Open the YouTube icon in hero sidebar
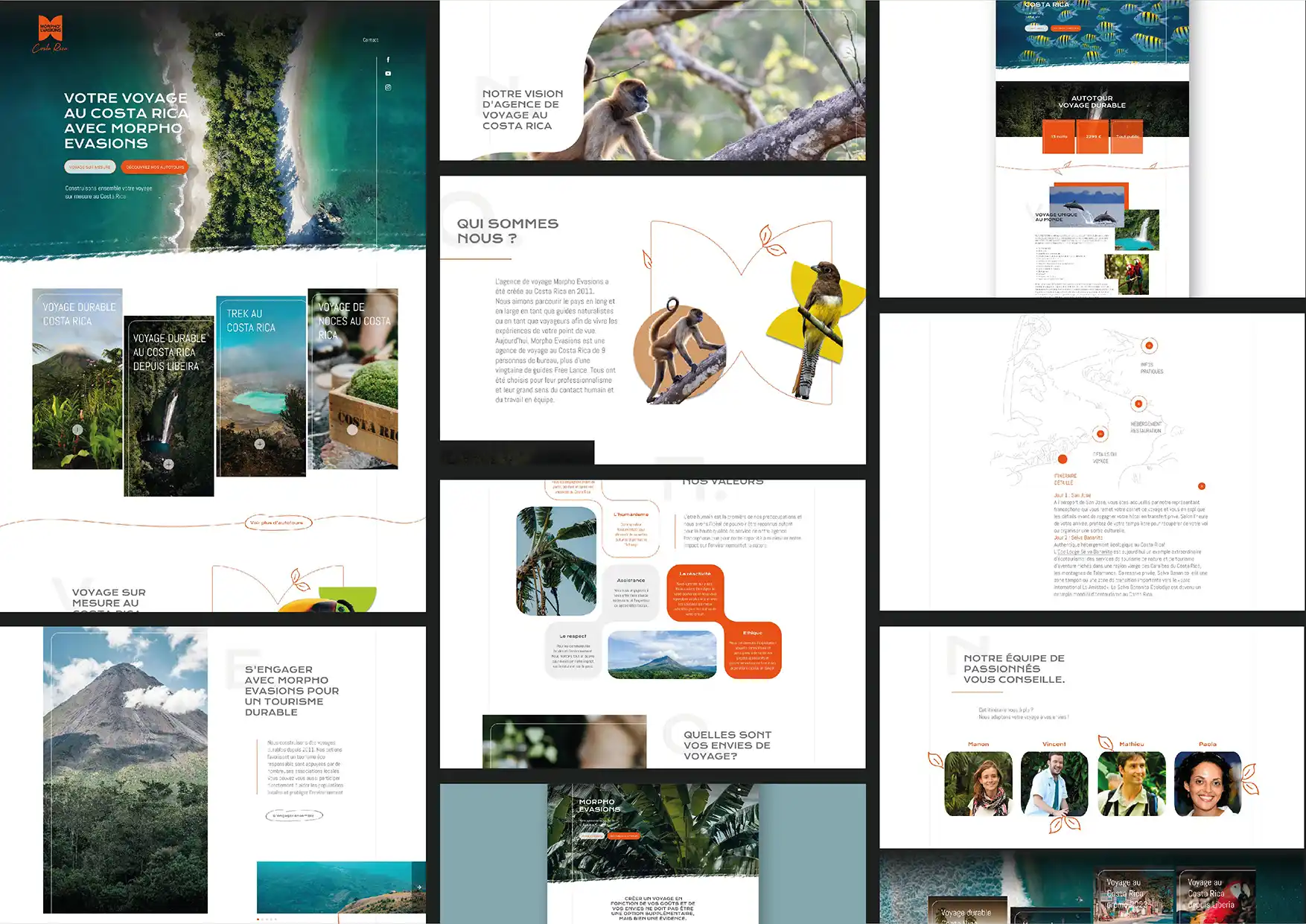Viewport: 1306px width, 924px height. 388,74
